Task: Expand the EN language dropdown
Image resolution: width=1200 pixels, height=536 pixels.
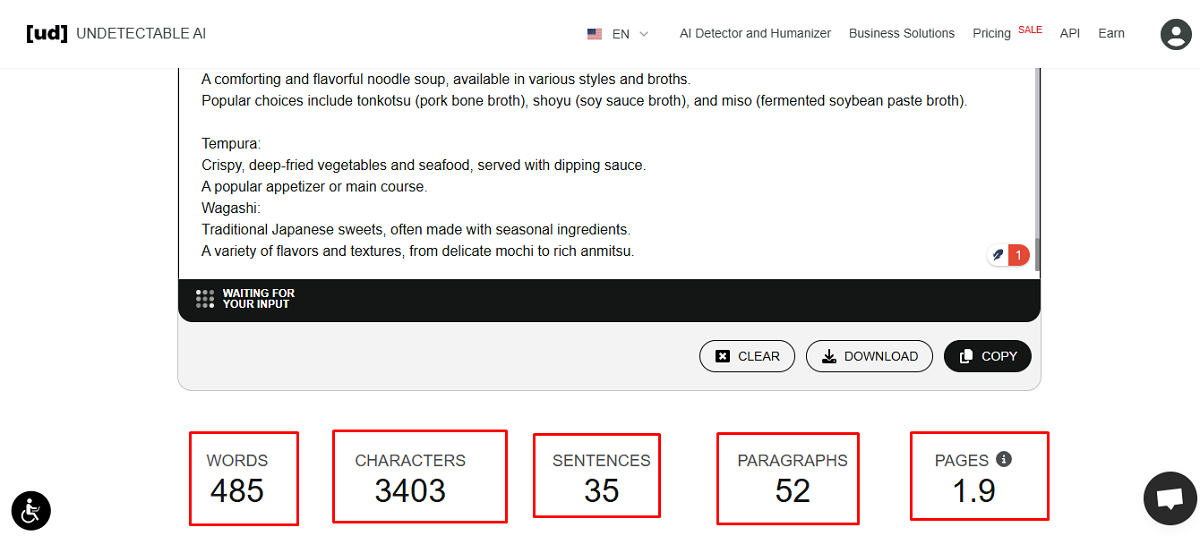Action: (630, 34)
